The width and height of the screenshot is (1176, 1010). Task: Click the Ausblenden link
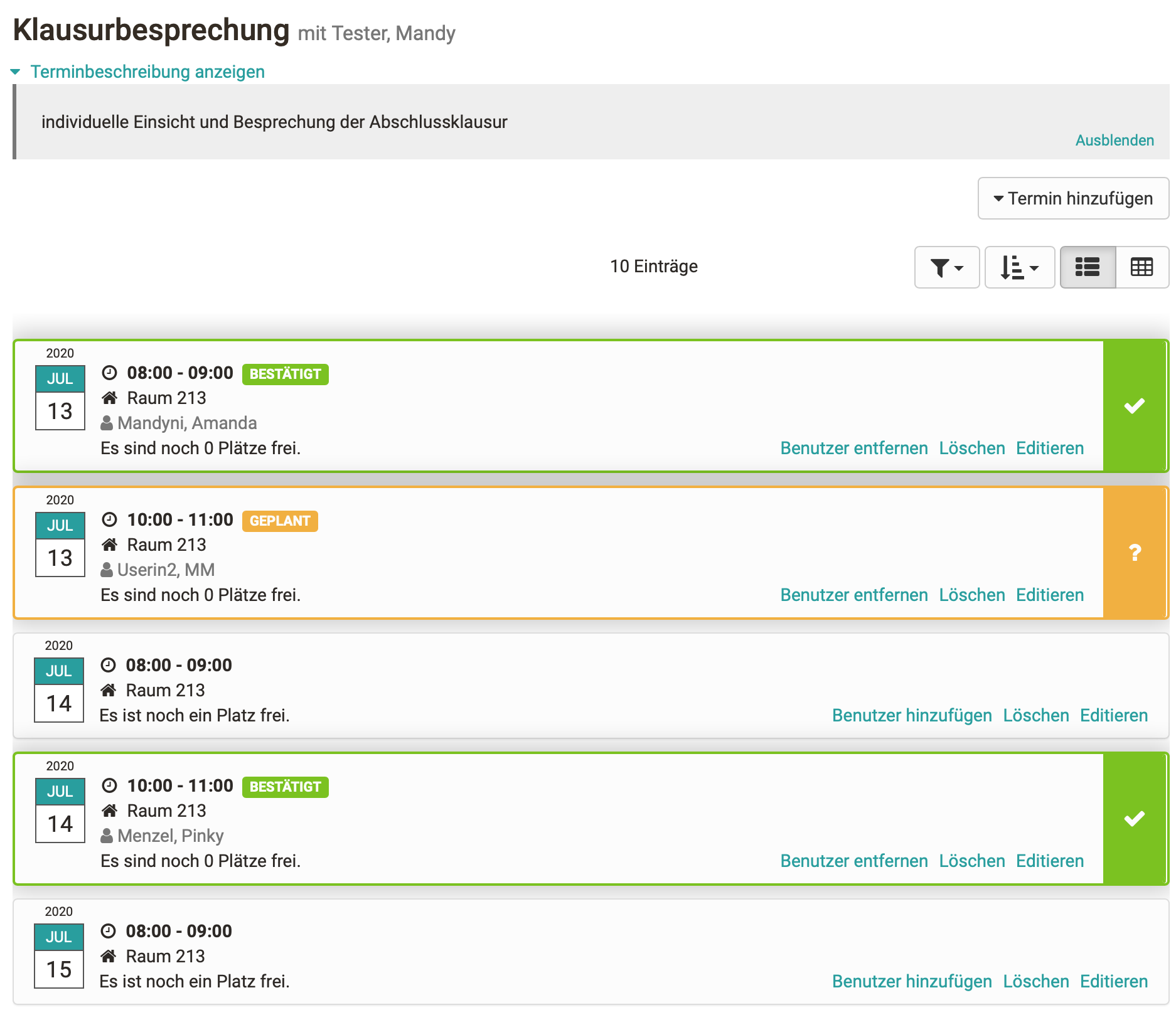coord(1115,140)
